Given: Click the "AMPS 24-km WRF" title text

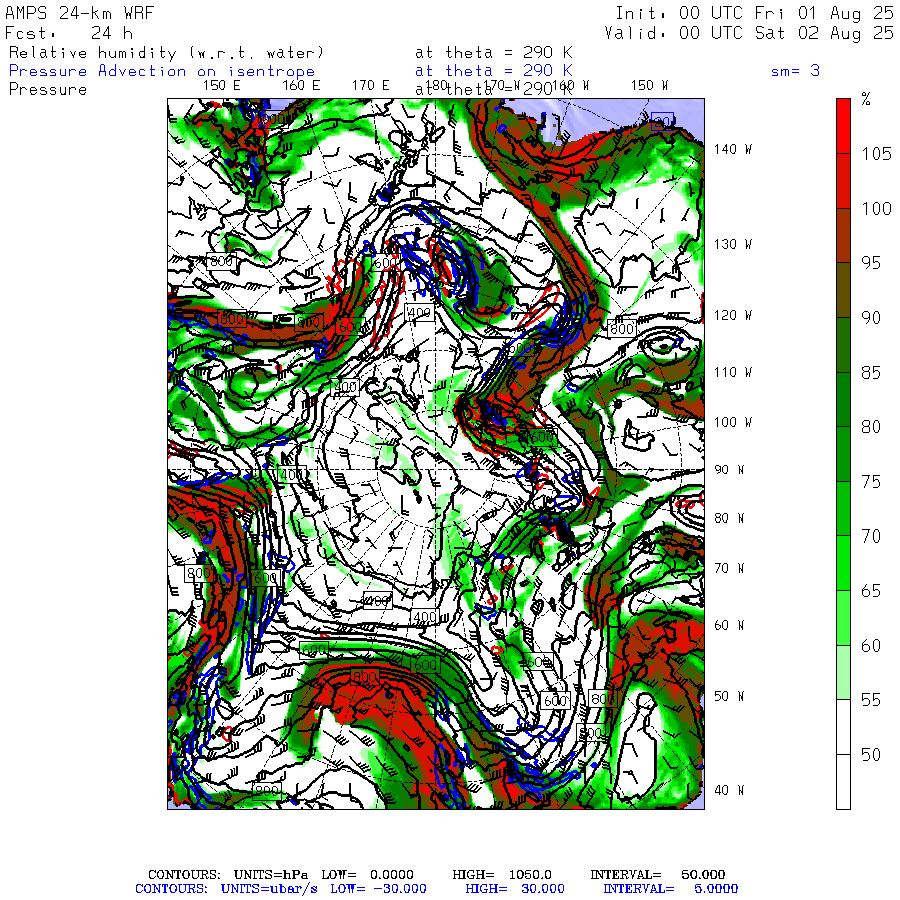Looking at the screenshot, I should click(x=80, y=13).
